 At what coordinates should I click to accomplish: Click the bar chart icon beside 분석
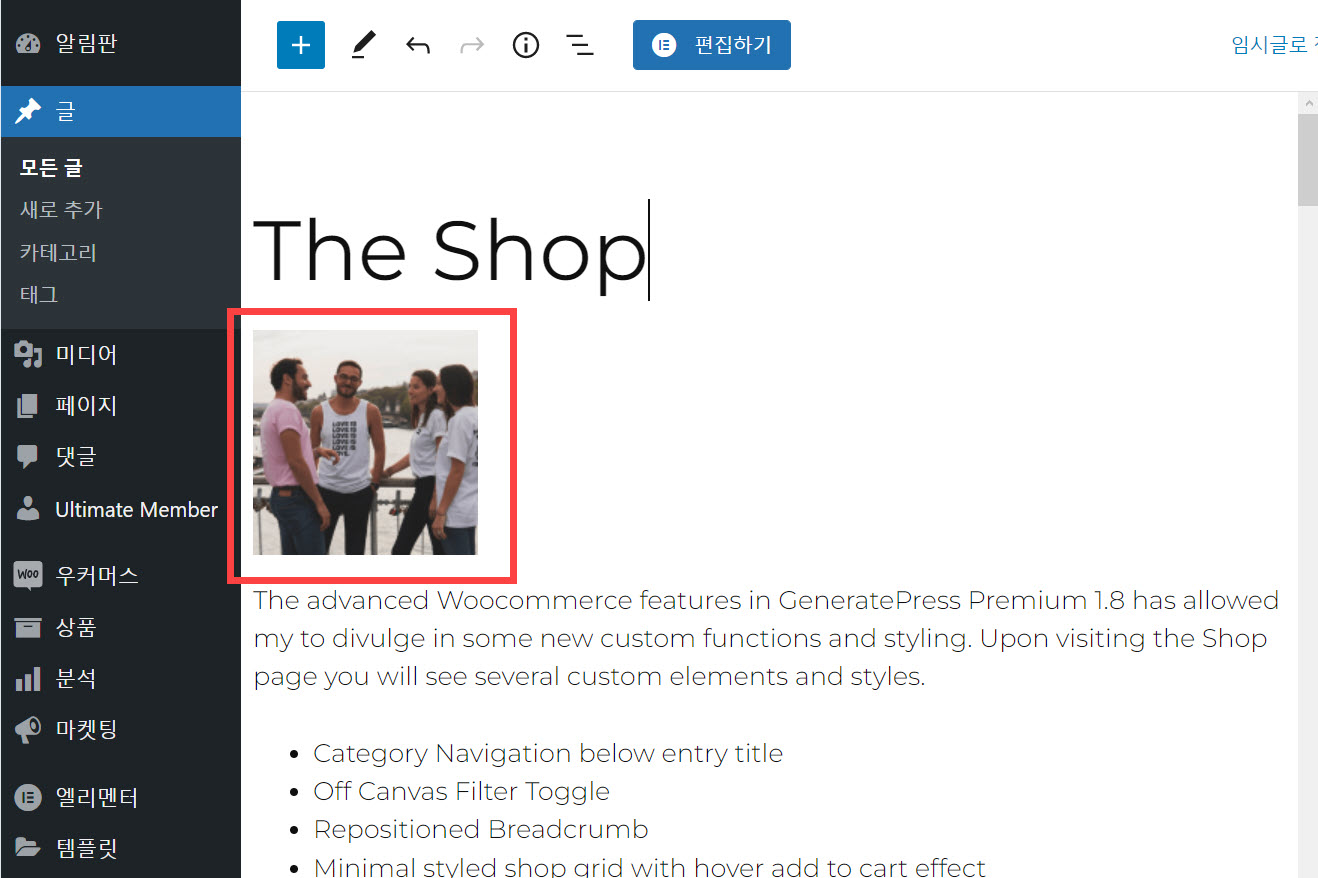pyautogui.click(x=28, y=680)
